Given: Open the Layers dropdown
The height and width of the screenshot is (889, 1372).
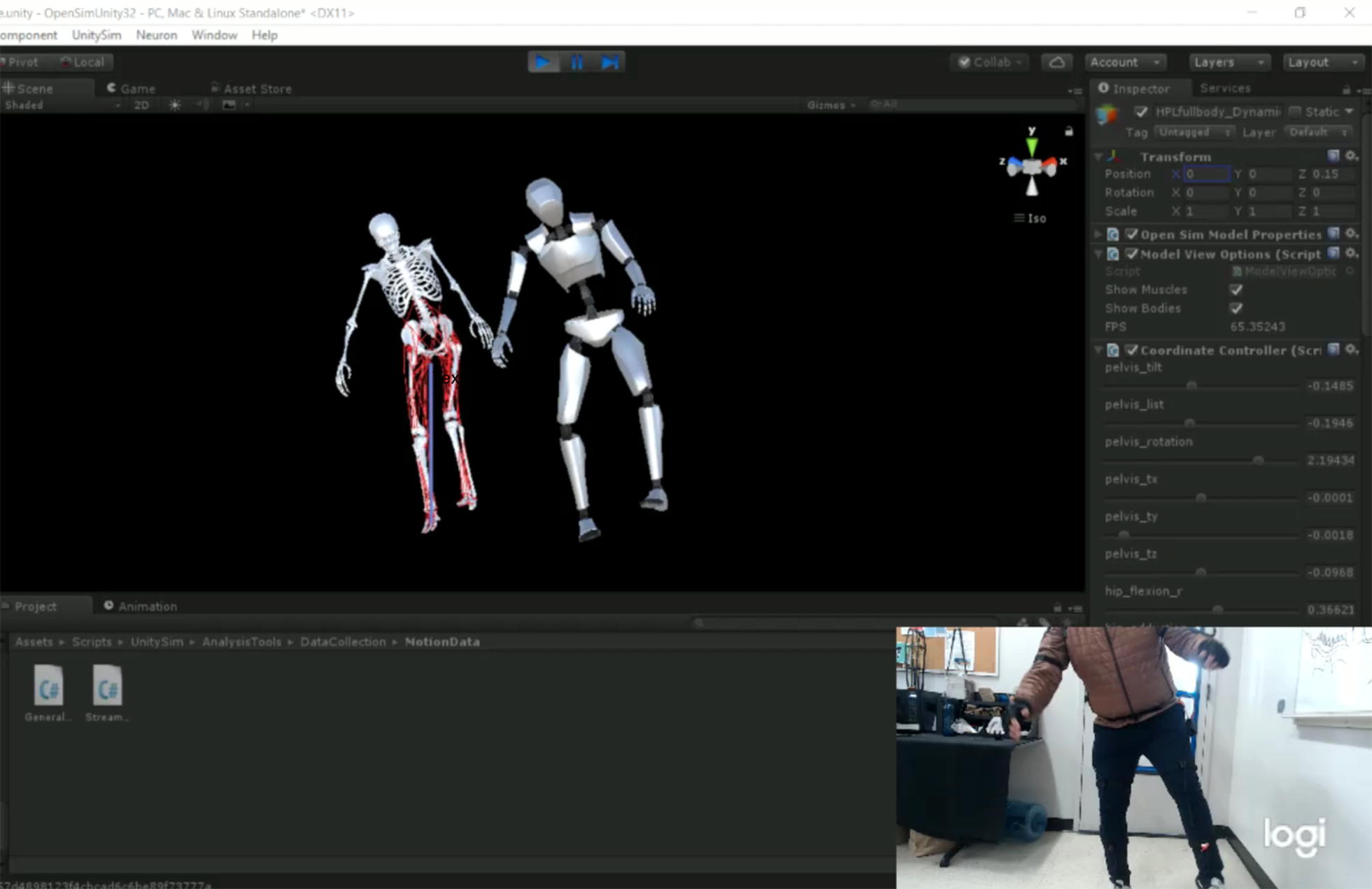Looking at the screenshot, I should pyautogui.click(x=1229, y=62).
